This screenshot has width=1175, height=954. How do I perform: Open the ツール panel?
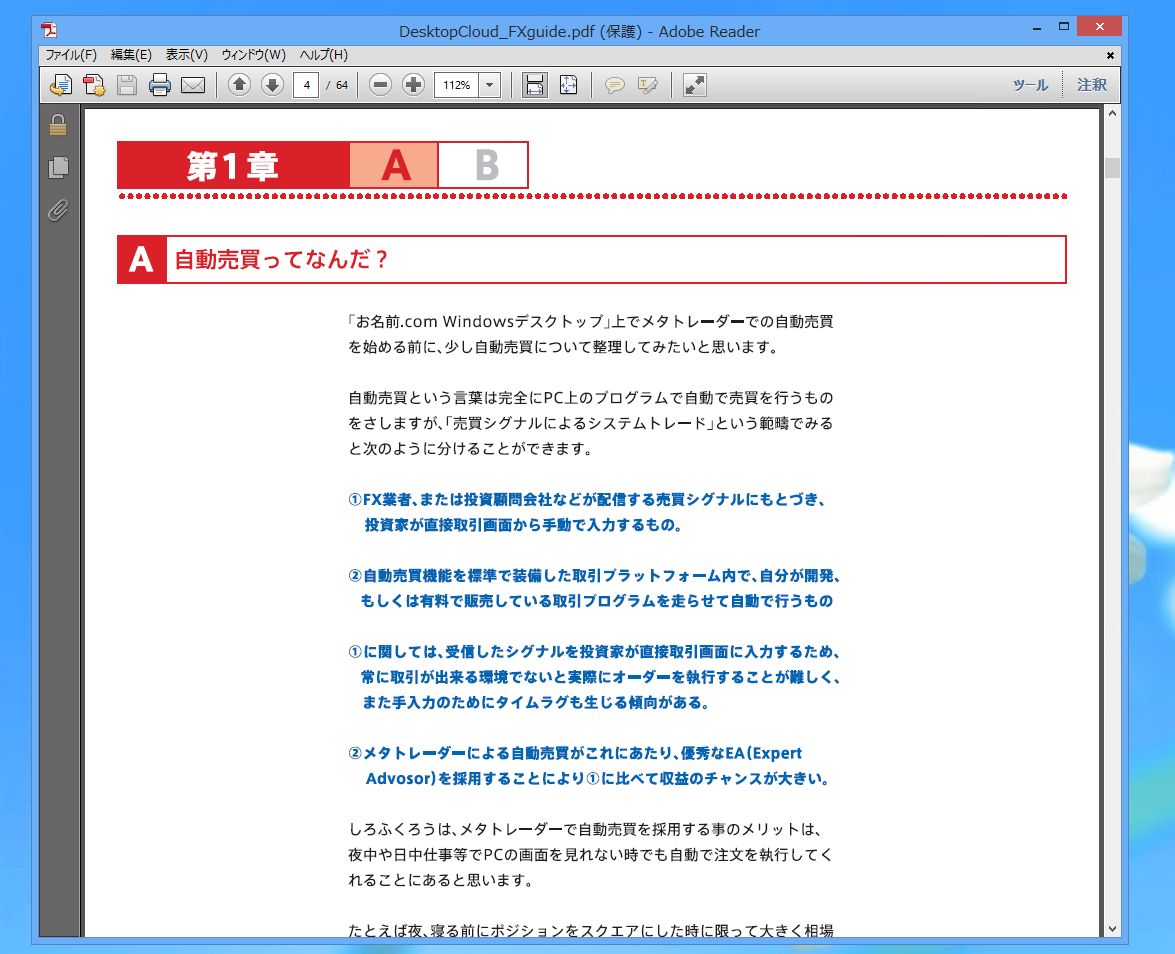[x=1030, y=85]
